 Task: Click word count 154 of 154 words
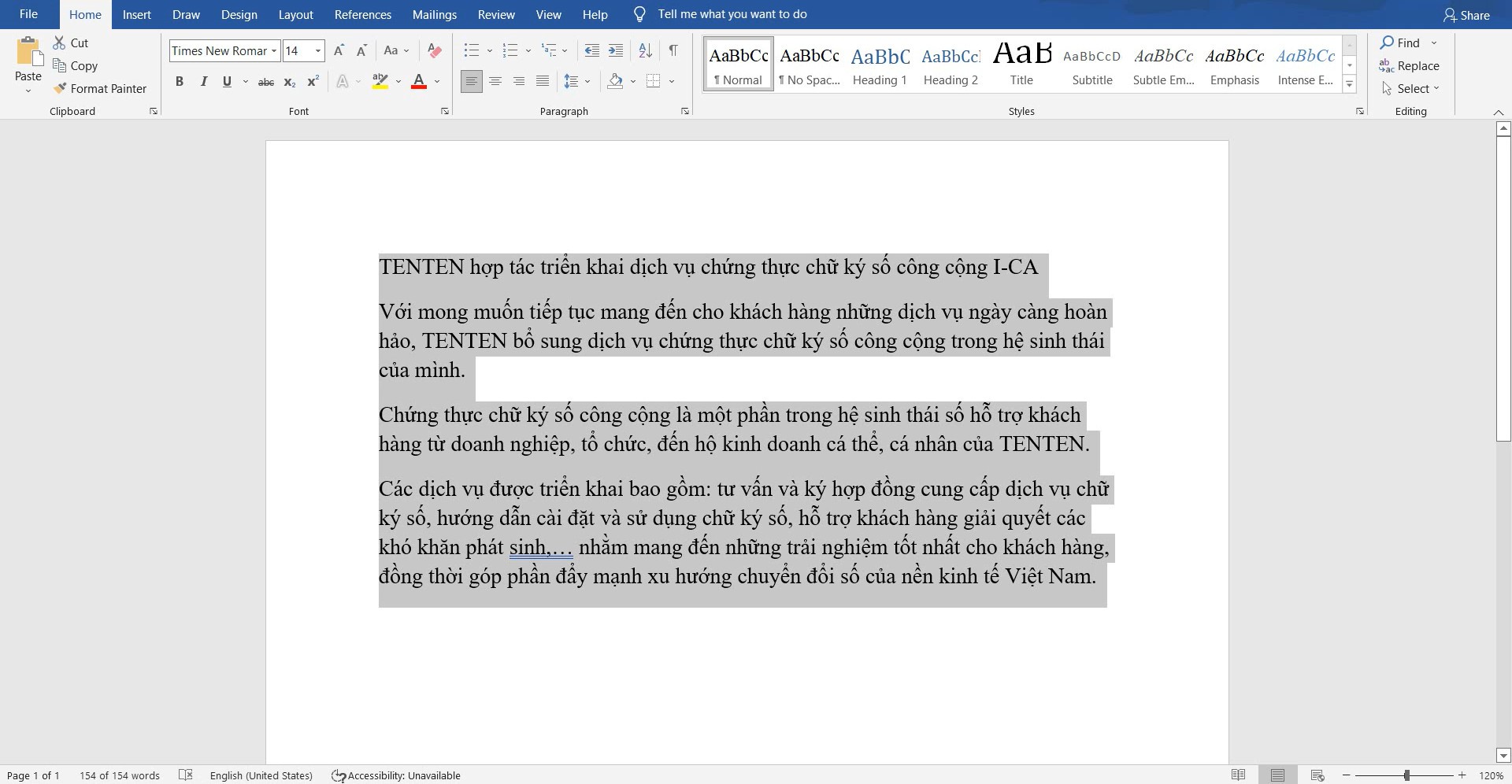120,775
